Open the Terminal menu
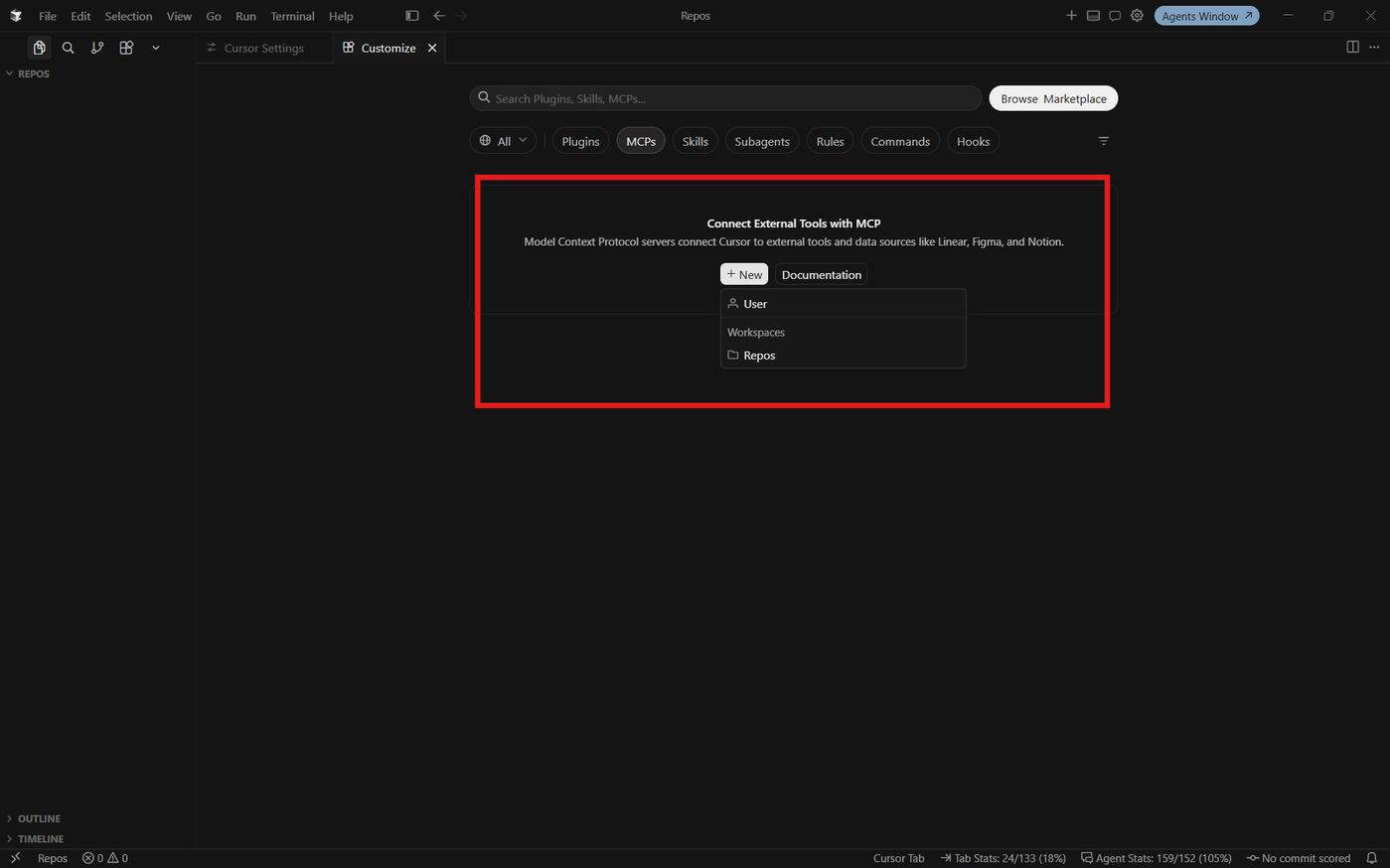Viewport: 1390px width, 868px height. [x=292, y=16]
